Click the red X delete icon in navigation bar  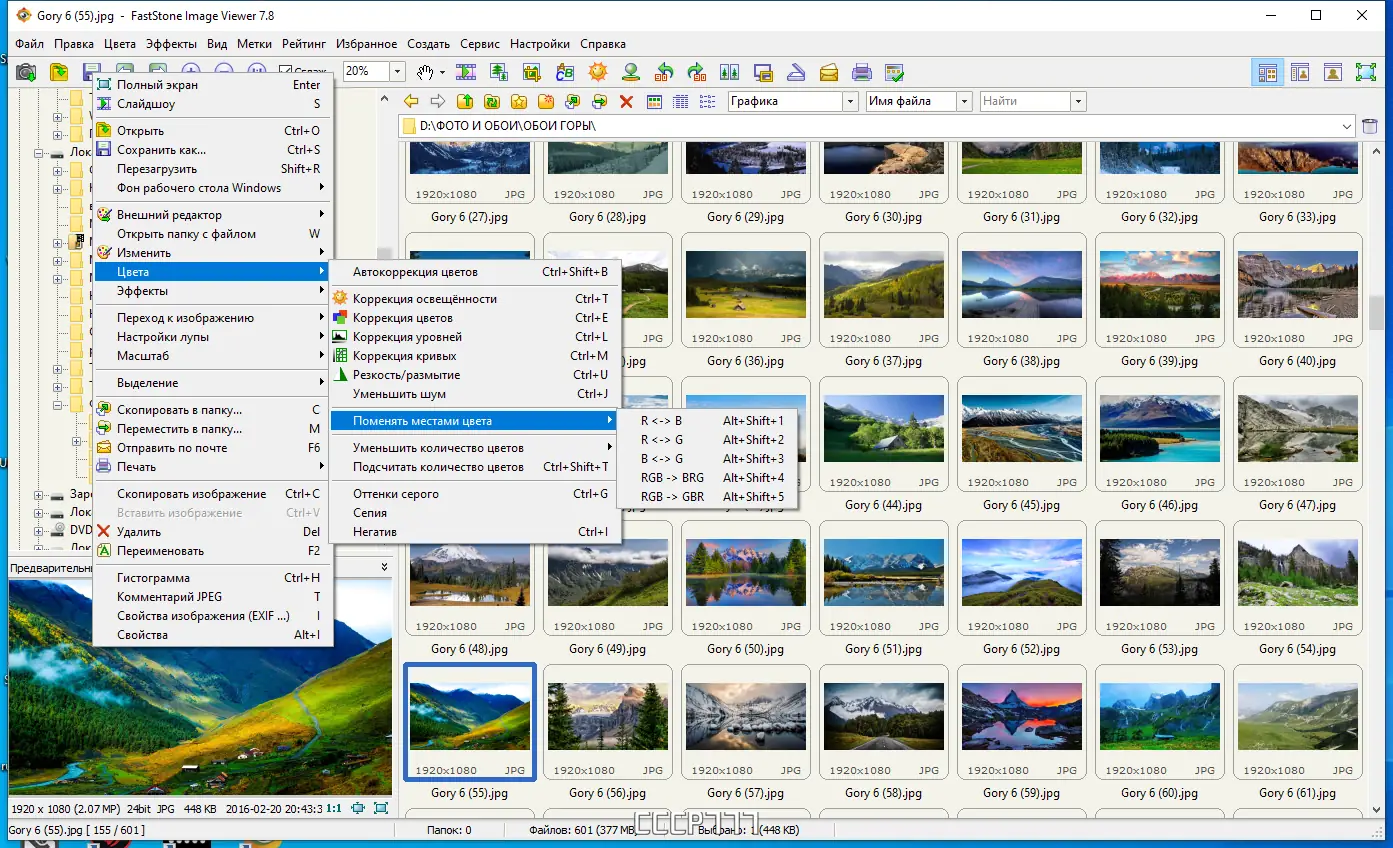pos(626,101)
